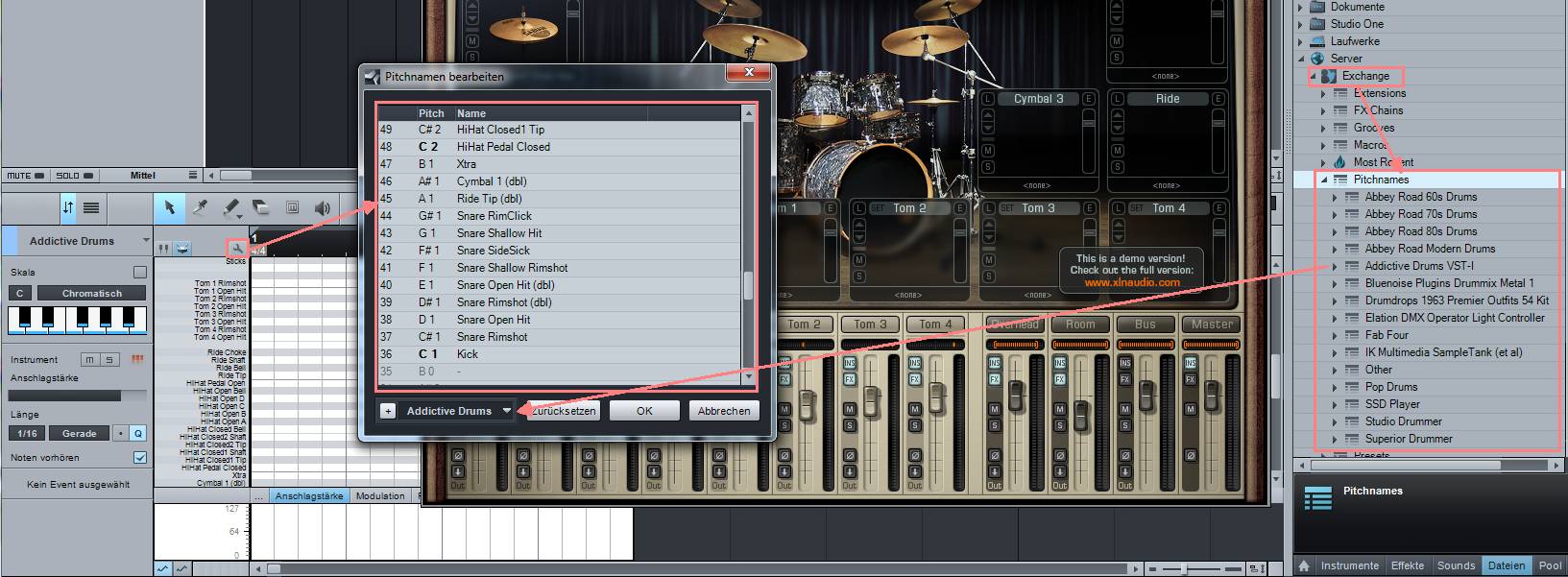Expand the Addictive Drums VST-I node
This screenshot has height=577, width=1568.
[x=1335, y=266]
